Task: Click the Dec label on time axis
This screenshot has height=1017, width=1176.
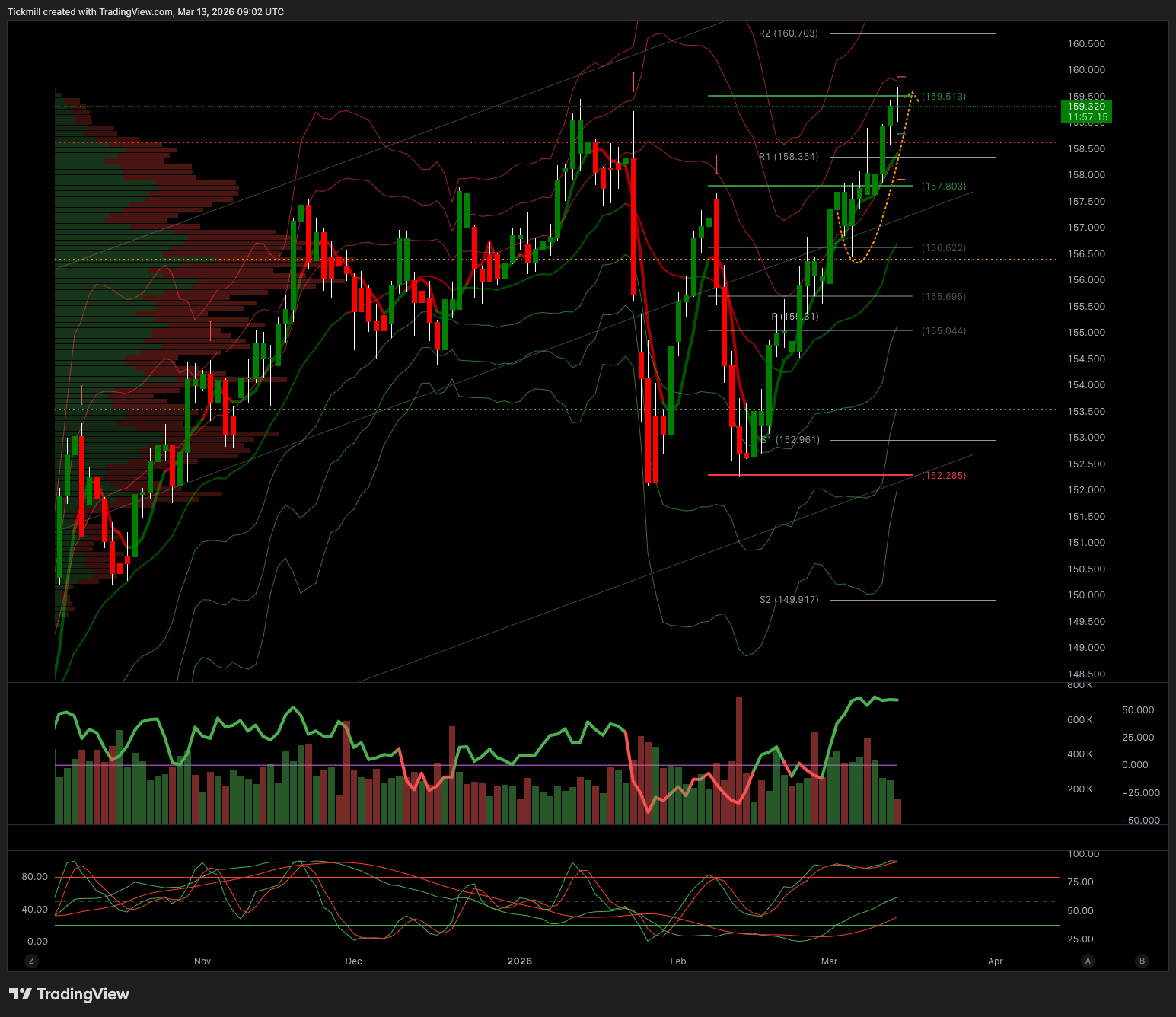Action: pyautogui.click(x=353, y=961)
